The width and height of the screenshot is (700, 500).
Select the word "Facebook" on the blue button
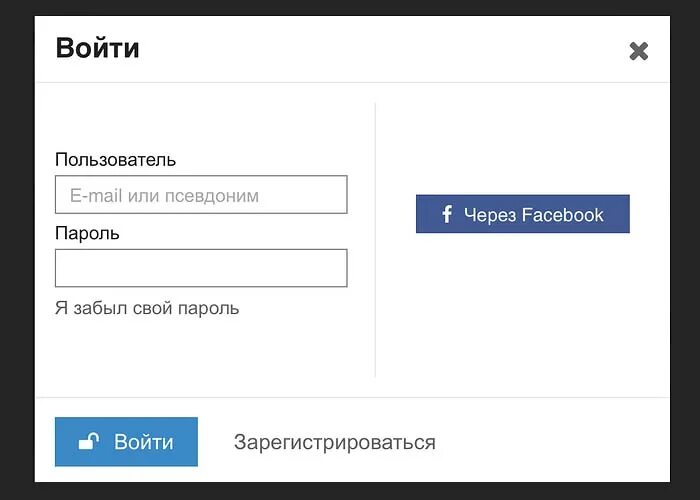tap(562, 215)
